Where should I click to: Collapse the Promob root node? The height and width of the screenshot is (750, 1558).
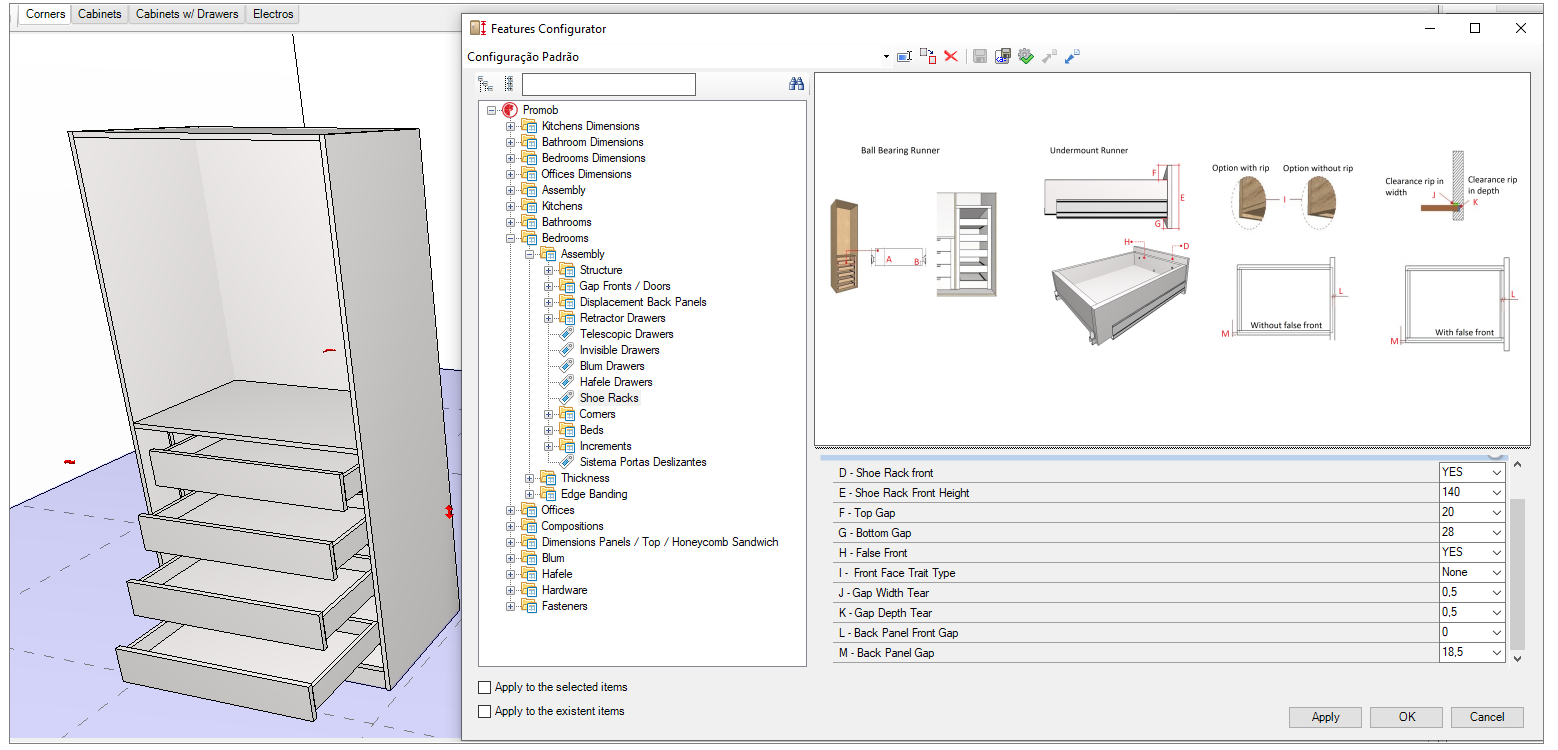click(491, 110)
